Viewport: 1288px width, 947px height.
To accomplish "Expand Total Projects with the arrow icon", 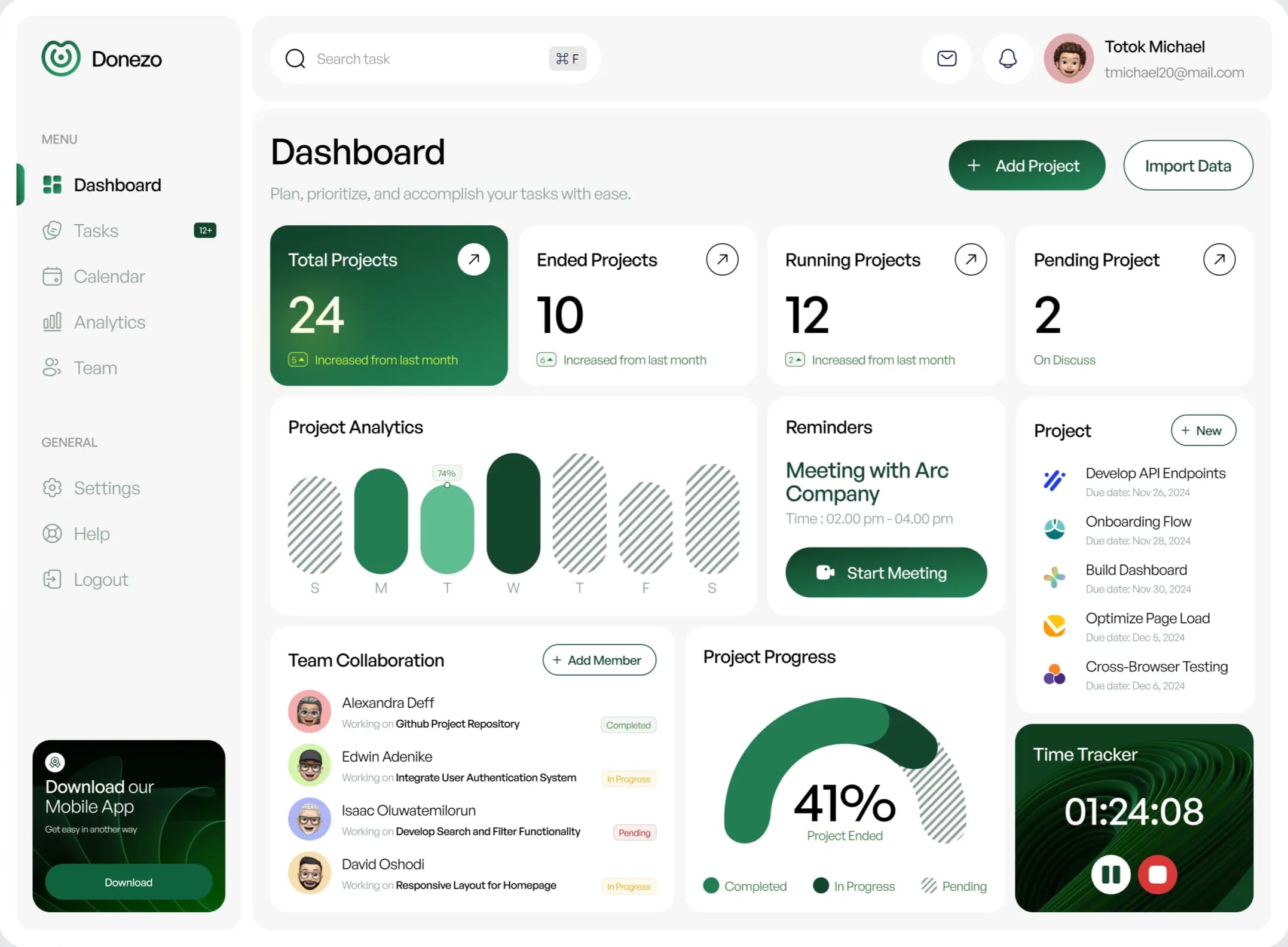I will [x=474, y=259].
